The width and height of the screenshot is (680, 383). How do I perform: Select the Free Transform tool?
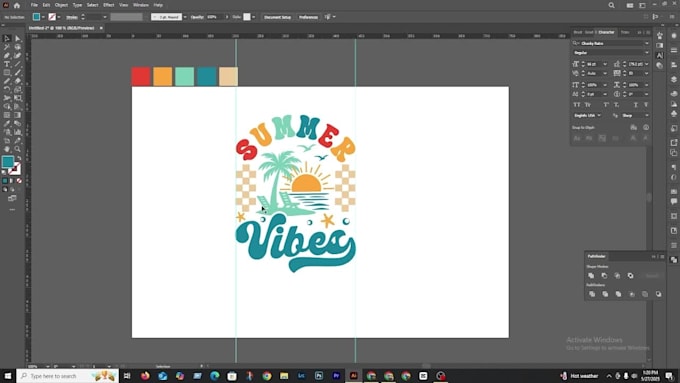pos(18,98)
